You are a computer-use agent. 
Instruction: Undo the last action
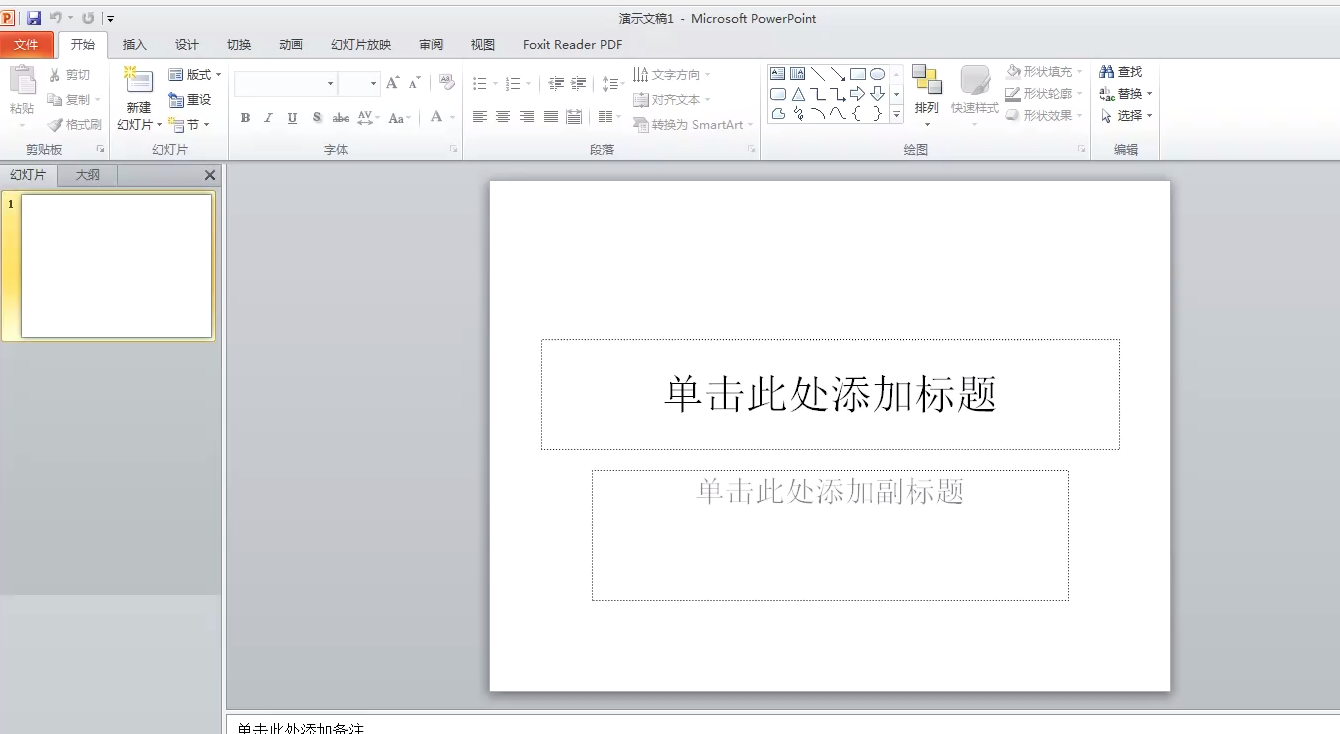point(56,18)
